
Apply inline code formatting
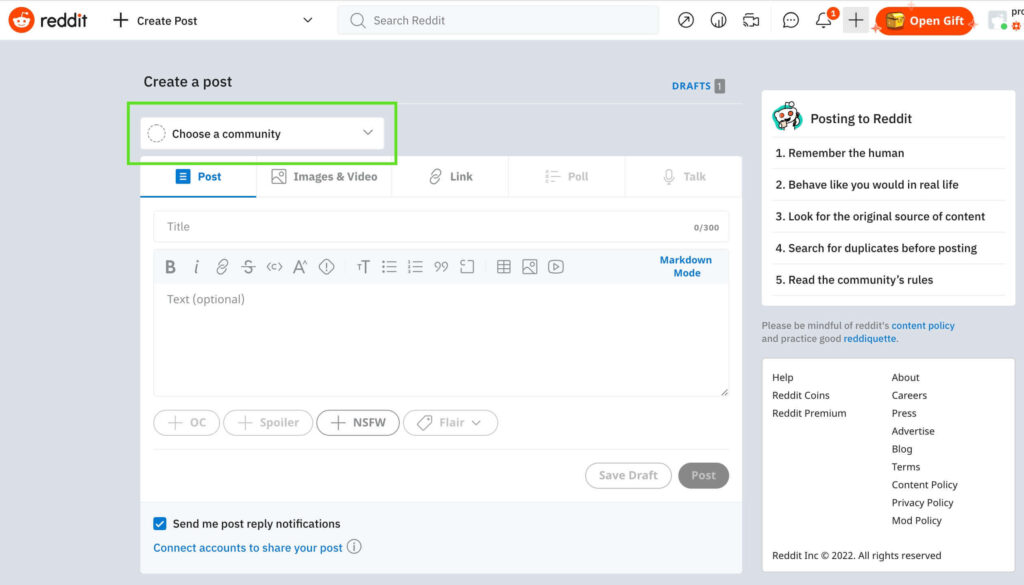tap(274, 266)
